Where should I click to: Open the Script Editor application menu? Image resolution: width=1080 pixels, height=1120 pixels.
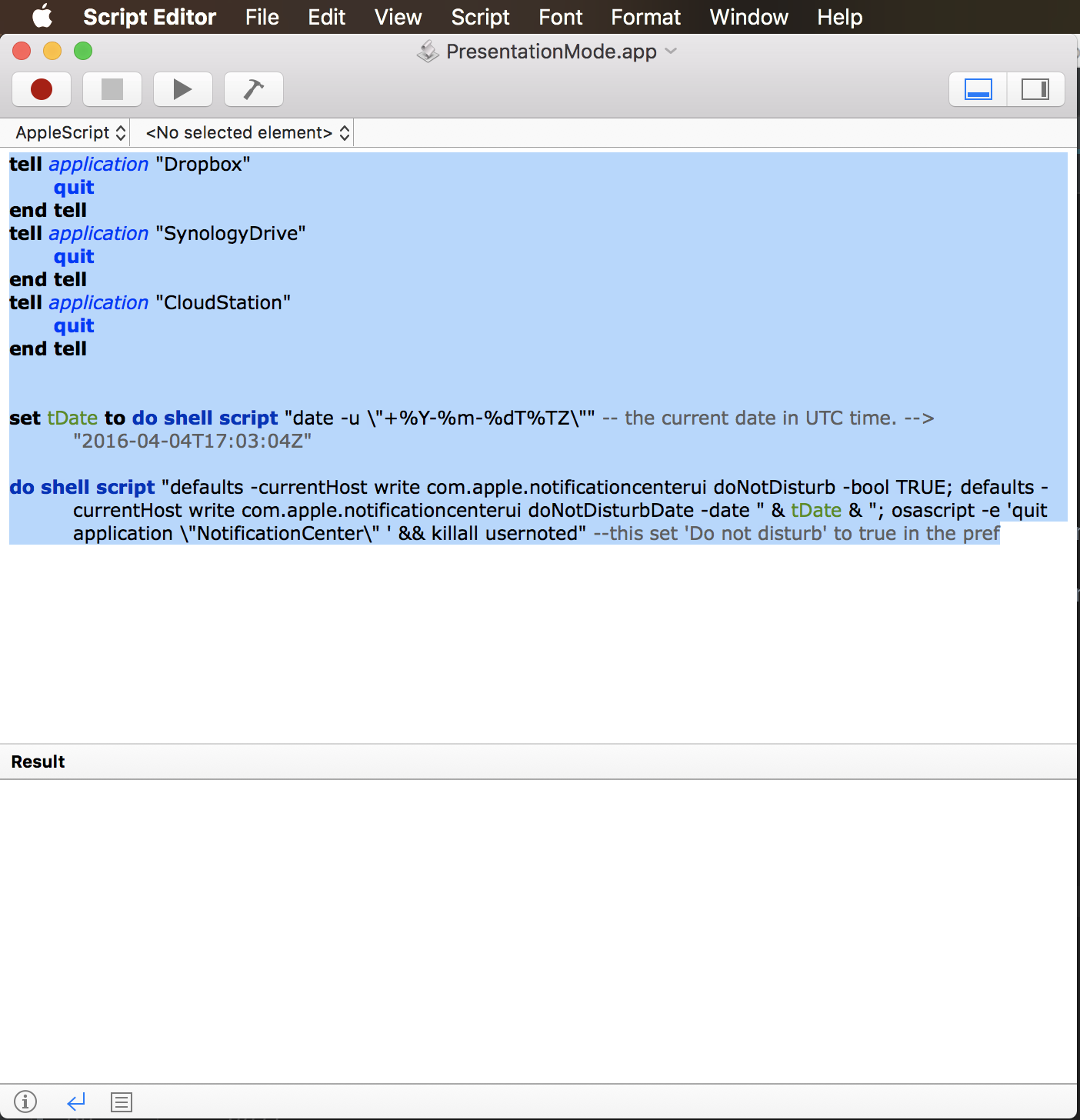coord(149,17)
